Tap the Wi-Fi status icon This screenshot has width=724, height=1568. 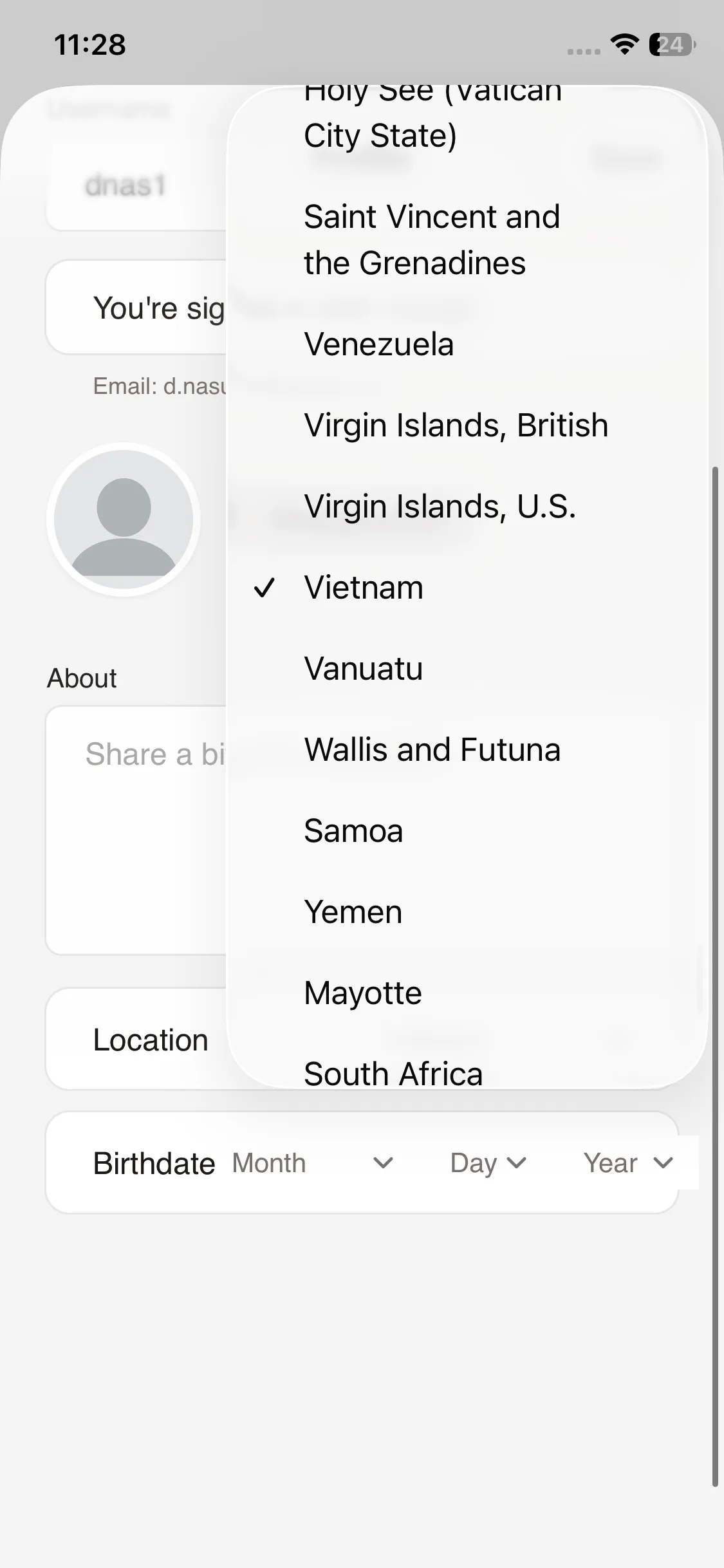pos(624,44)
